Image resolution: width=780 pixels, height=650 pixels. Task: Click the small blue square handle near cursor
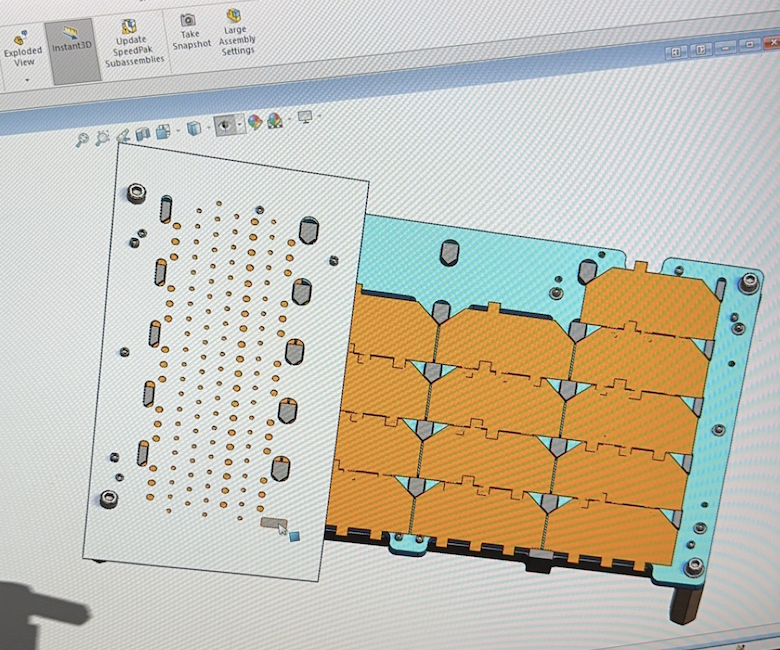click(294, 536)
